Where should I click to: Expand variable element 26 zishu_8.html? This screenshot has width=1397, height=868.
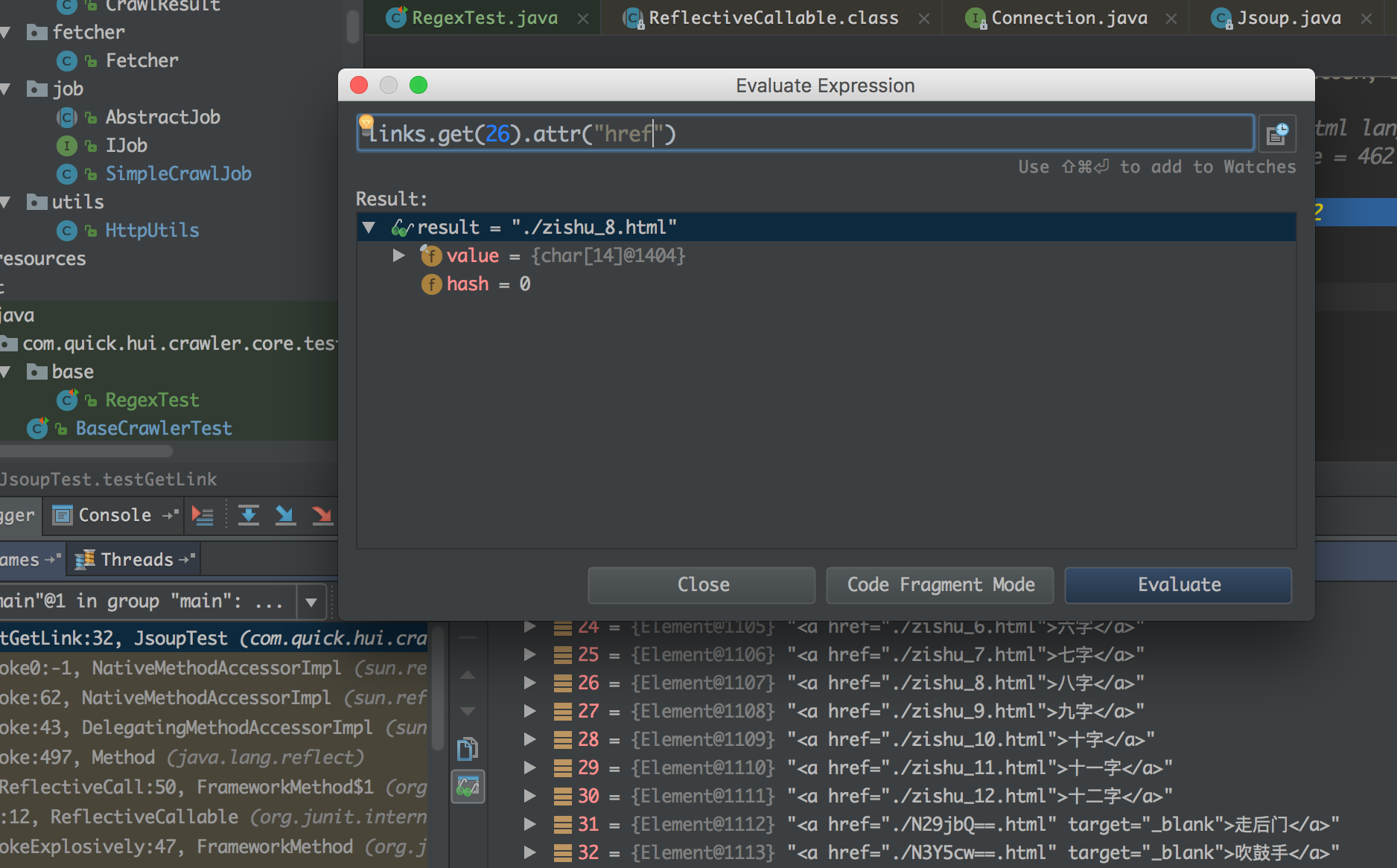tap(529, 683)
